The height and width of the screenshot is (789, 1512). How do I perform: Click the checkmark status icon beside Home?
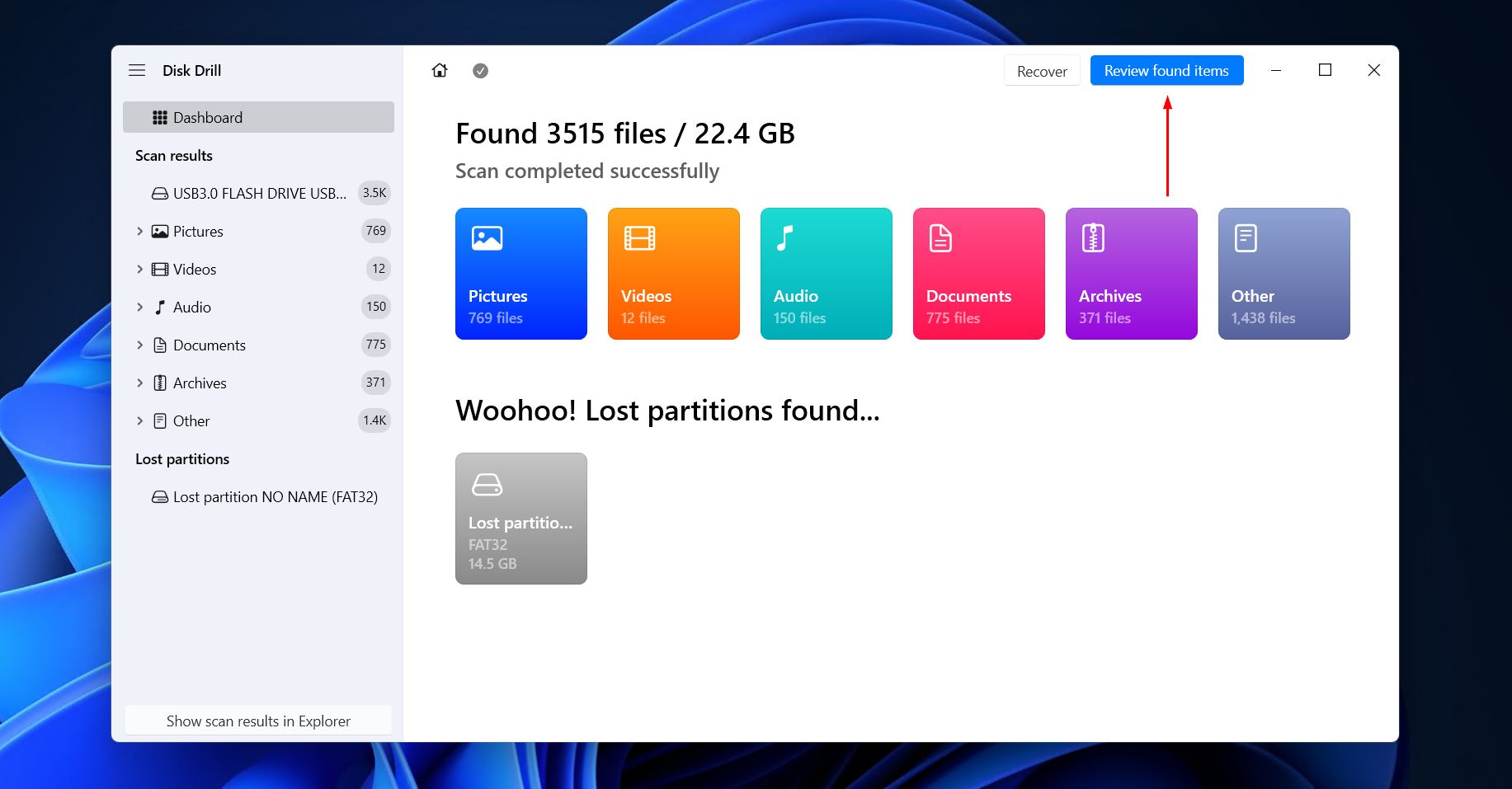[x=480, y=70]
